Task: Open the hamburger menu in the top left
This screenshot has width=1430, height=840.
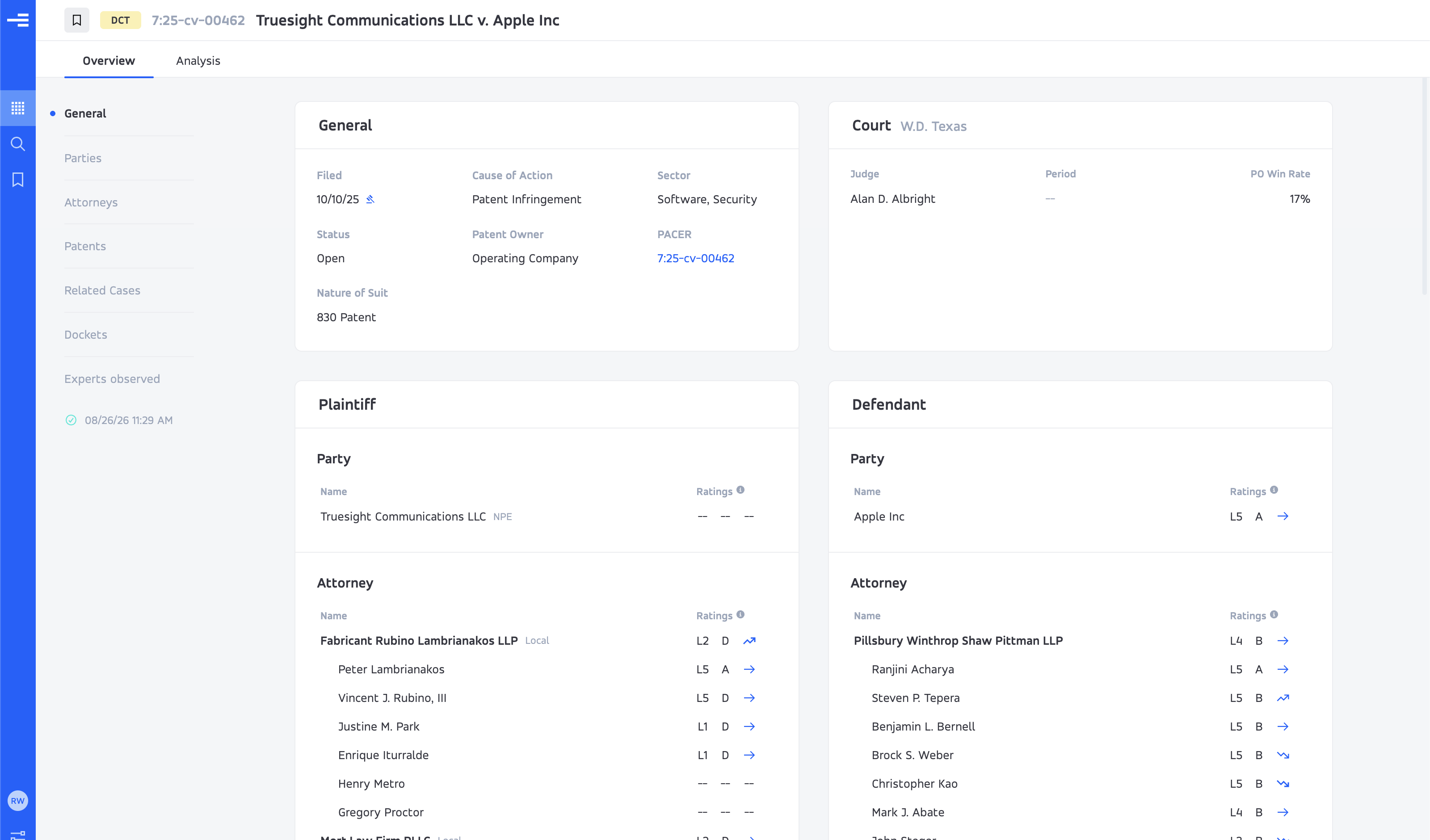Action: pyautogui.click(x=17, y=21)
